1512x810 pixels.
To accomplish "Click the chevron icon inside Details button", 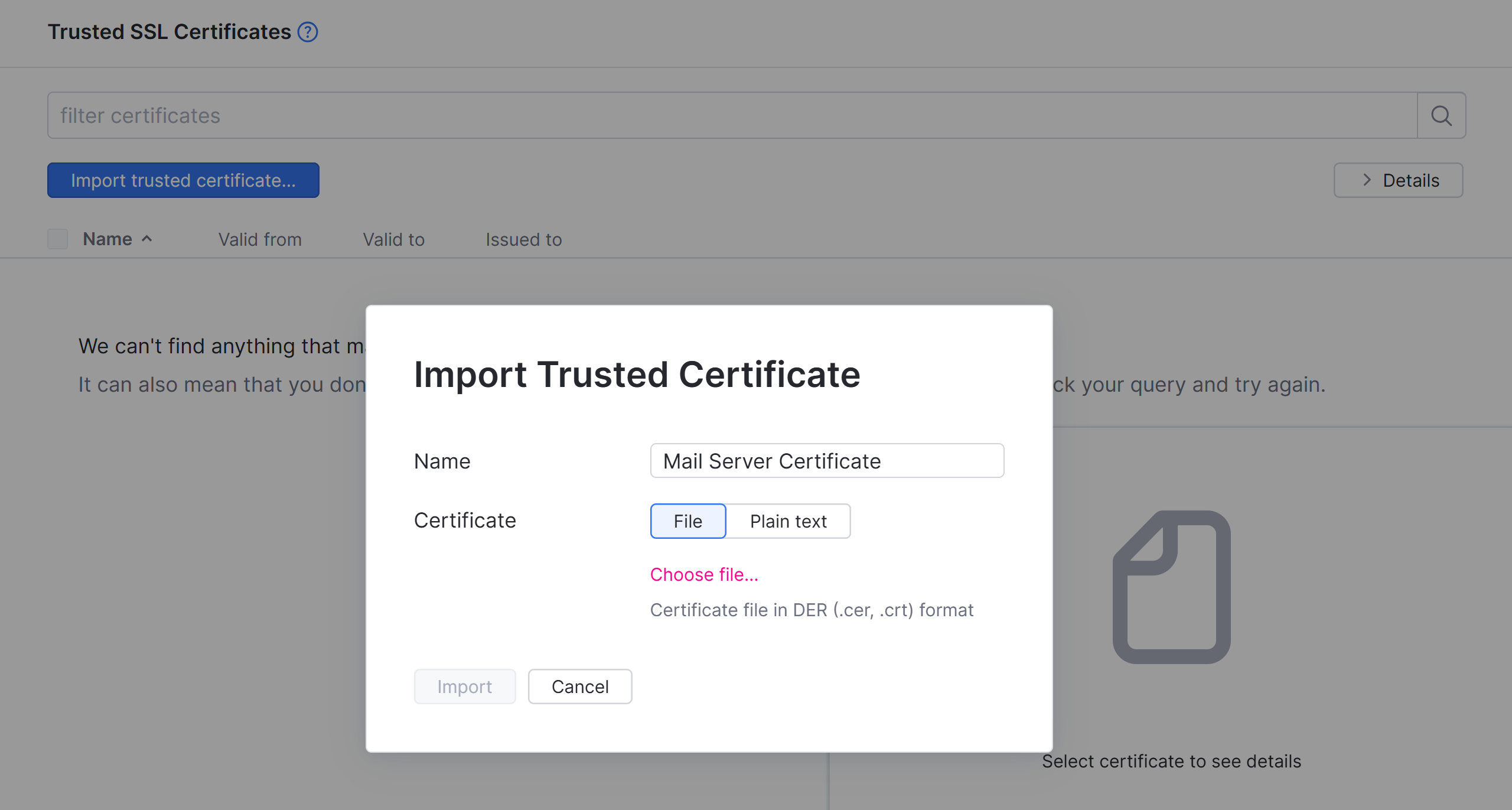I will pyautogui.click(x=1366, y=180).
